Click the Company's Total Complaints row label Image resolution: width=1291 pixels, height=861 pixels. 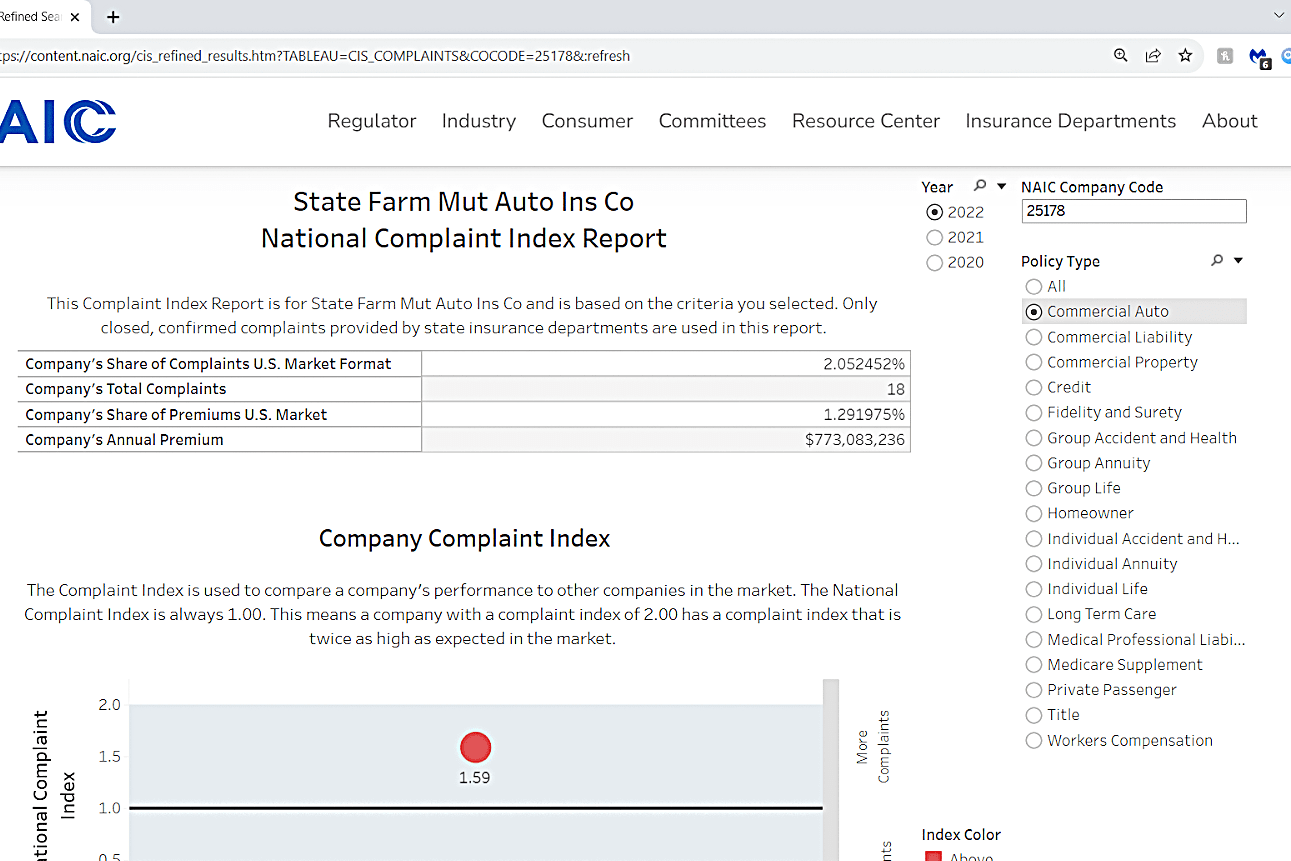[x=126, y=389]
